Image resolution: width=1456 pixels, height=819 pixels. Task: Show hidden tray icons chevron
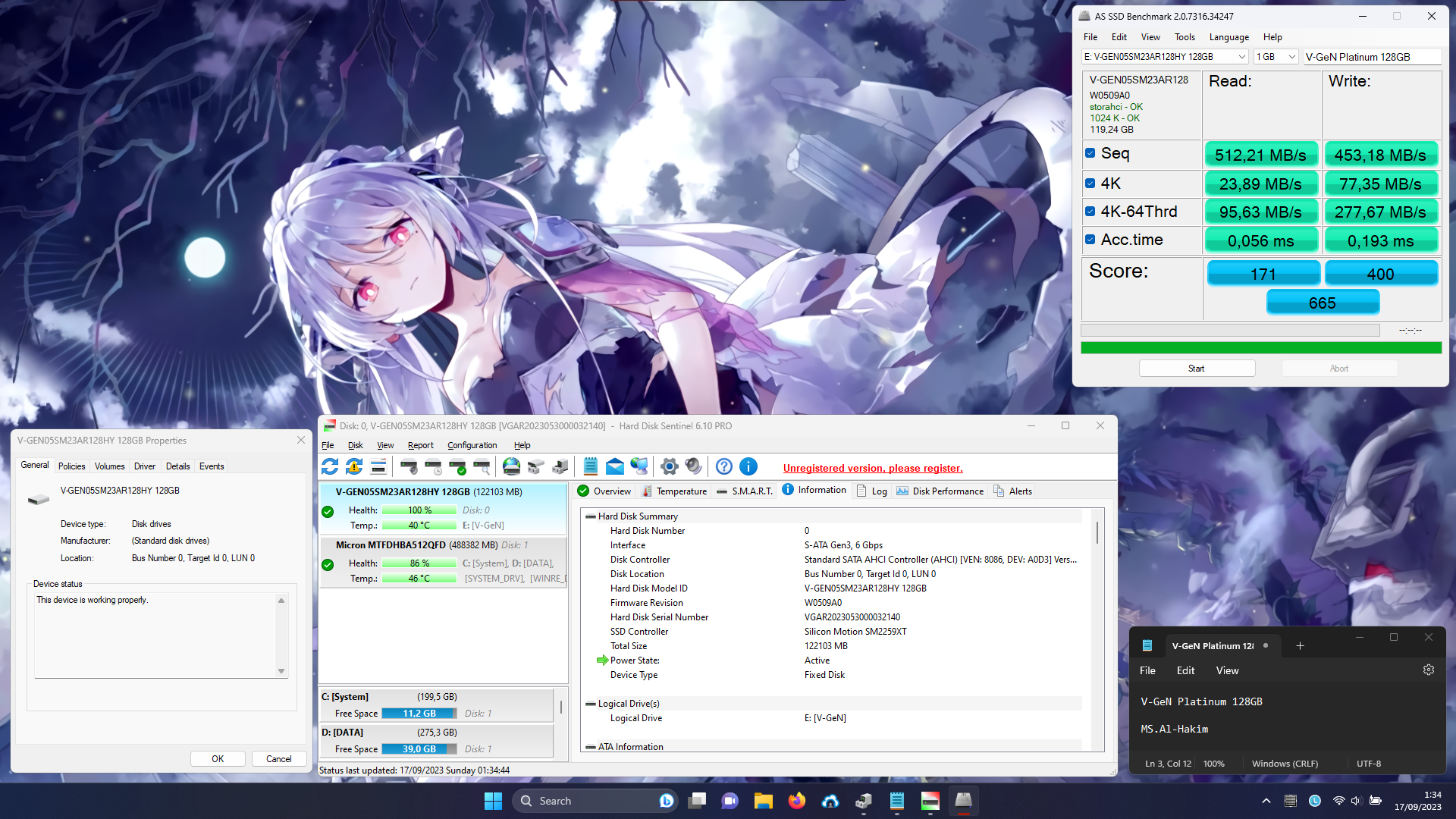click(x=1266, y=801)
